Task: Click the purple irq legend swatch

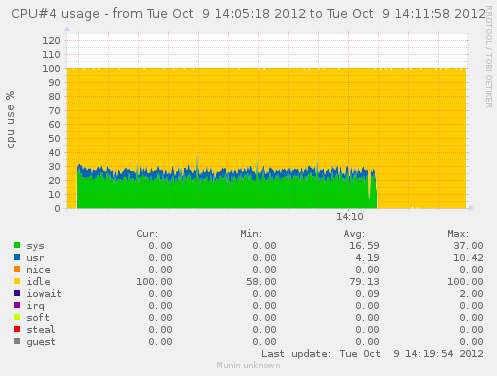Action: coord(17,305)
